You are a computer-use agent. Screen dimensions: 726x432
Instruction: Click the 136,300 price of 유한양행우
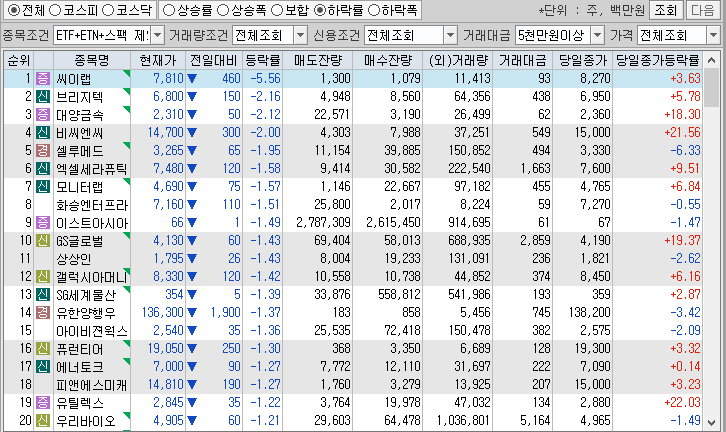[x=163, y=313]
